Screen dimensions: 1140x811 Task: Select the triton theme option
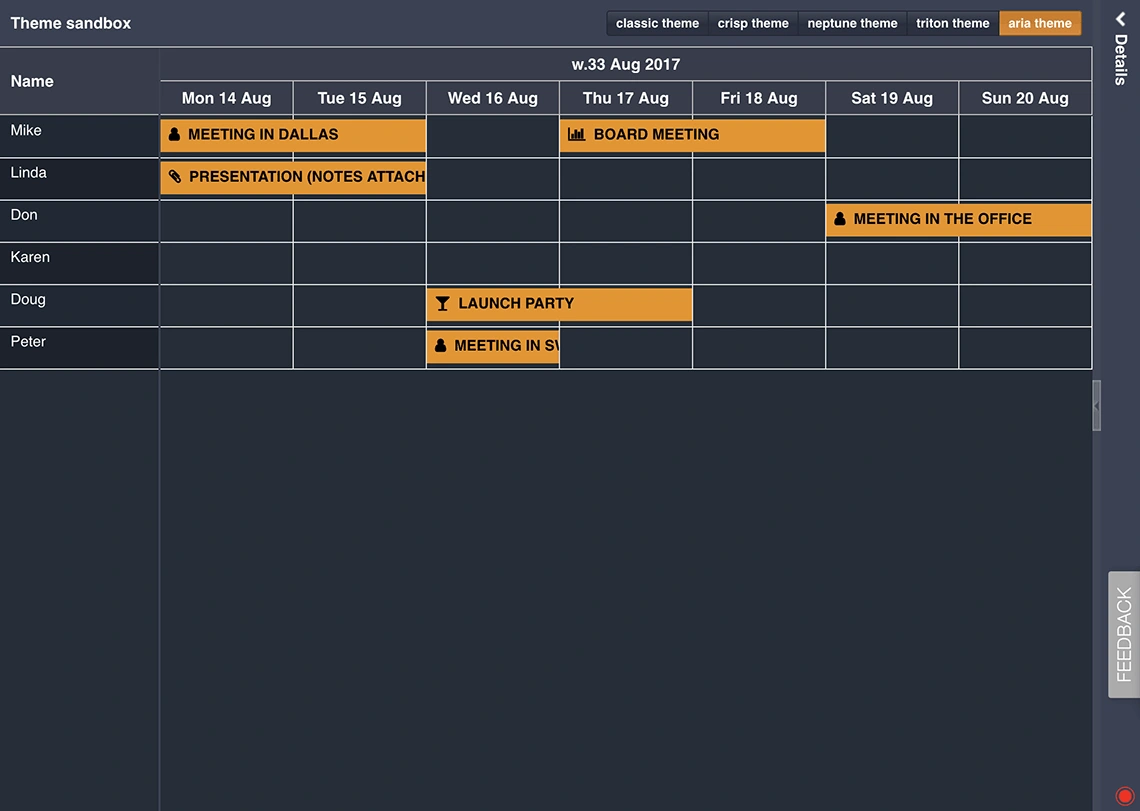click(x=952, y=23)
